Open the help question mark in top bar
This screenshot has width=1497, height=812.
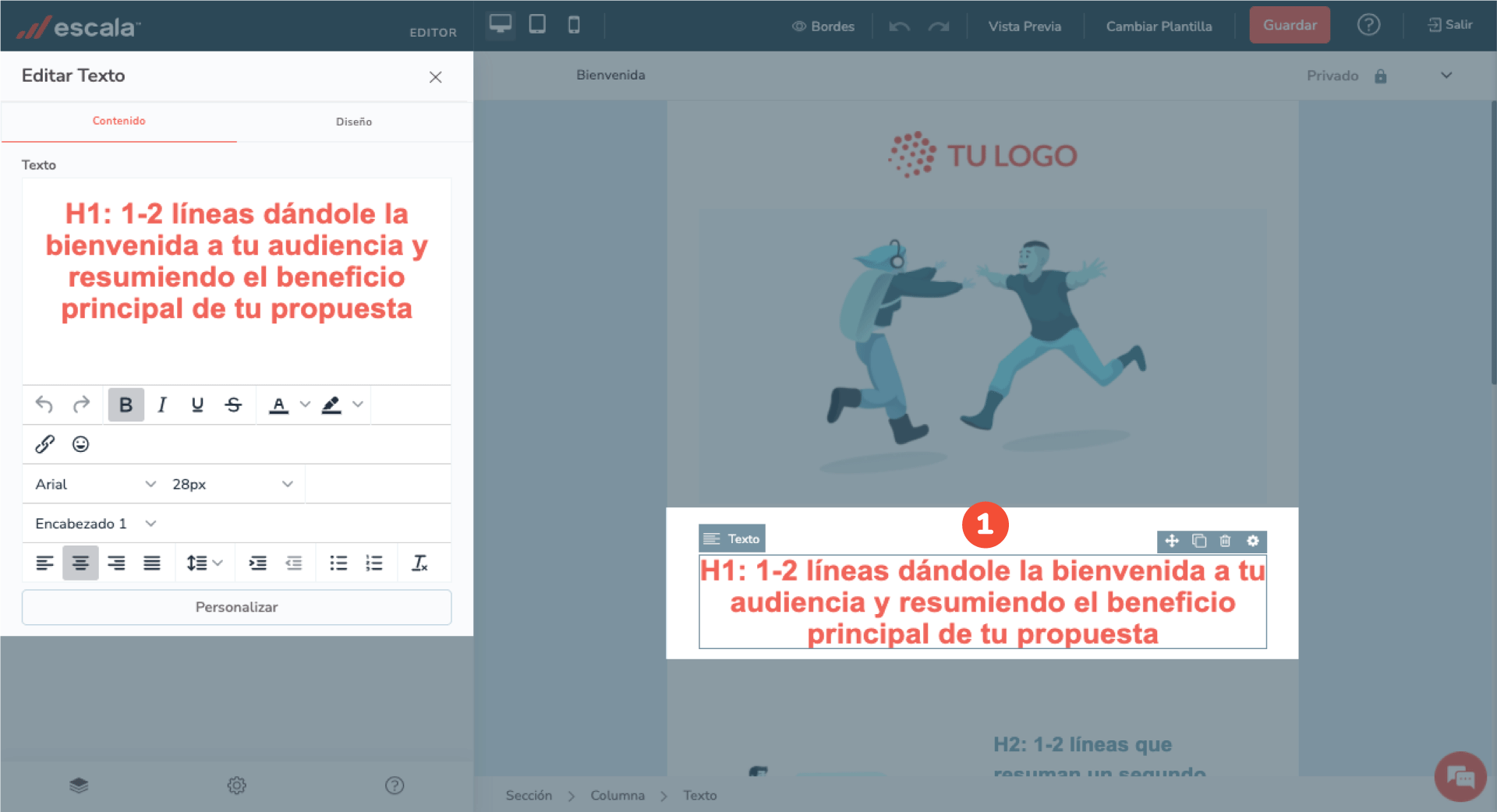(x=1368, y=25)
